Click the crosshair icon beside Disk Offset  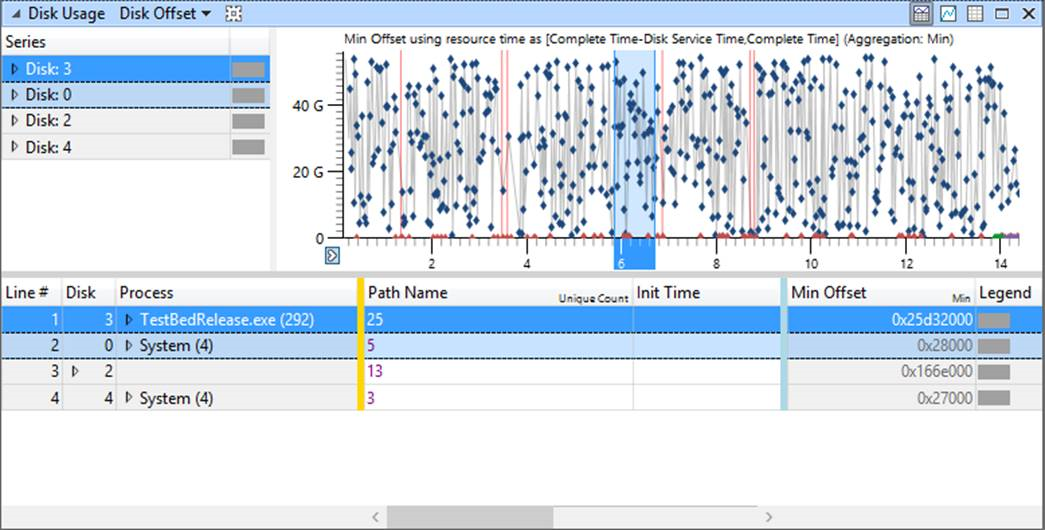coord(233,13)
